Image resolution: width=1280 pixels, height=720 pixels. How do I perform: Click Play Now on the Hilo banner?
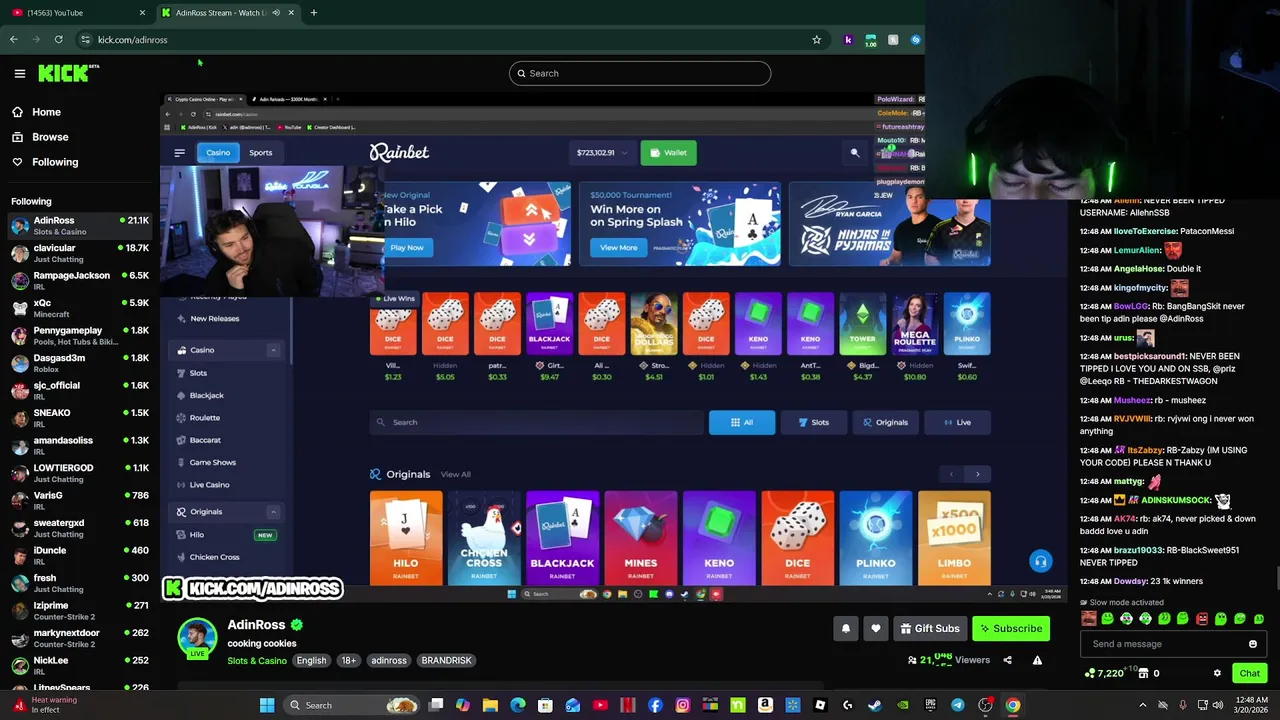click(x=406, y=247)
